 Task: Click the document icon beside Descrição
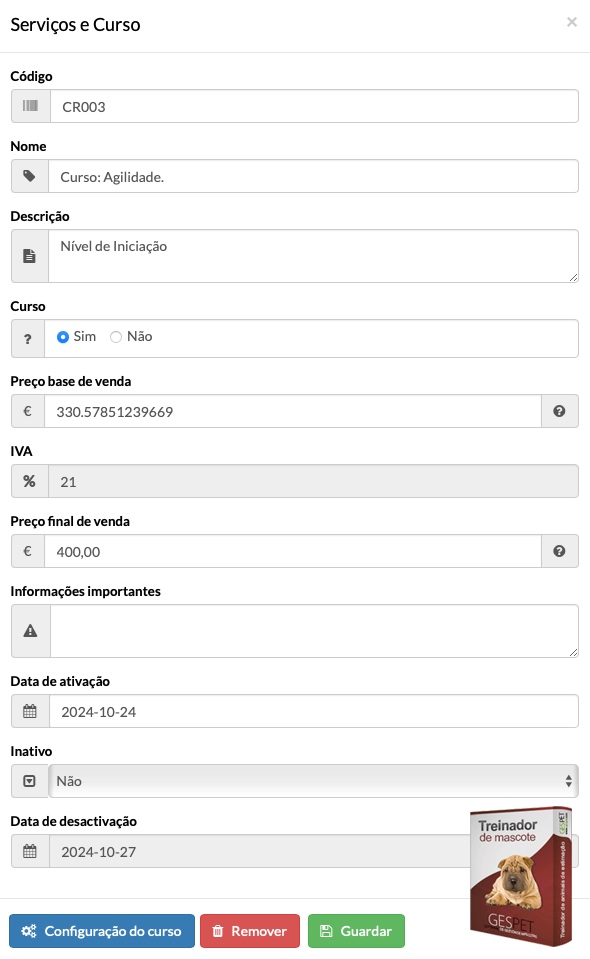tap(29, 256)
